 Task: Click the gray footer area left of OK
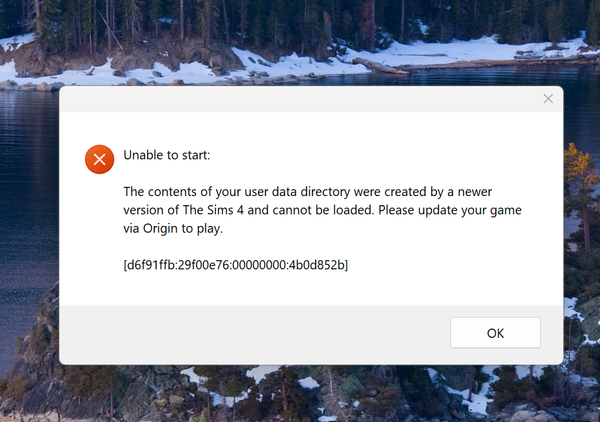pos(250,332)
